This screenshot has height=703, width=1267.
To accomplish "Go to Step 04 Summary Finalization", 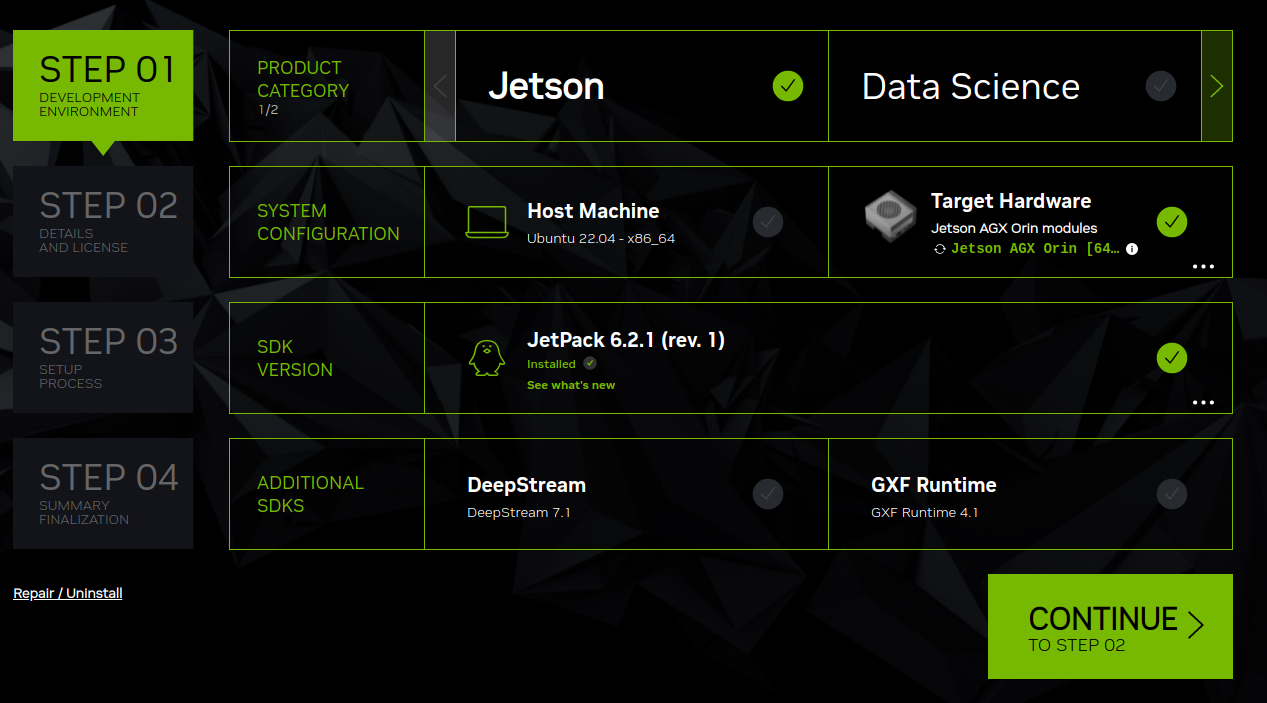I will [x=103, y=494].
